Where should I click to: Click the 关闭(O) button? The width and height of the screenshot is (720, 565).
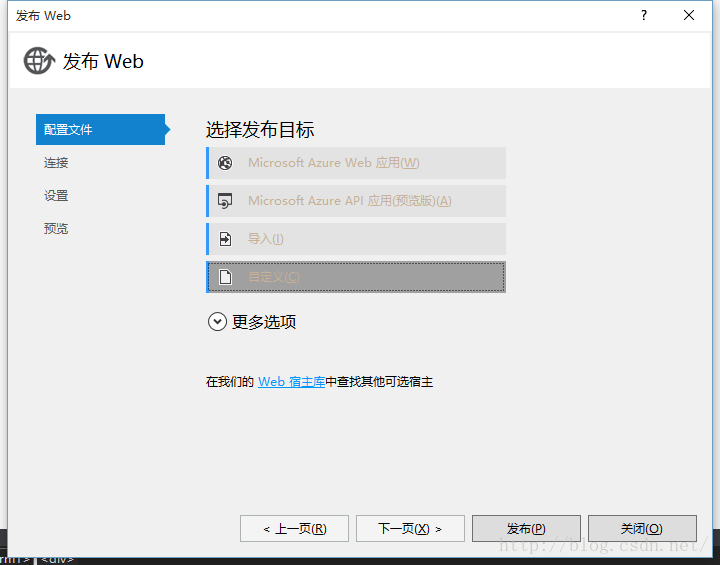642,529
